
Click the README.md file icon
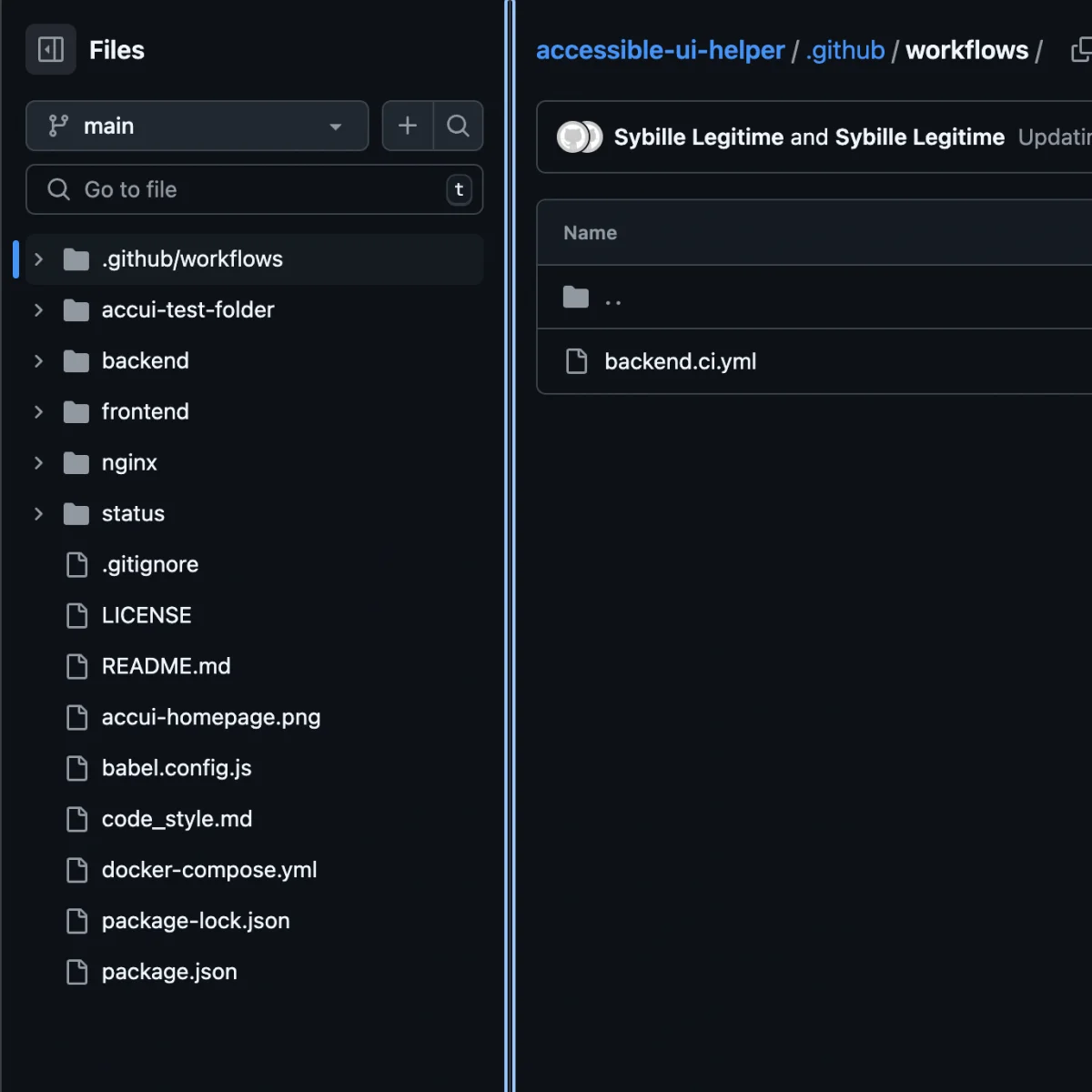(77, 667)
